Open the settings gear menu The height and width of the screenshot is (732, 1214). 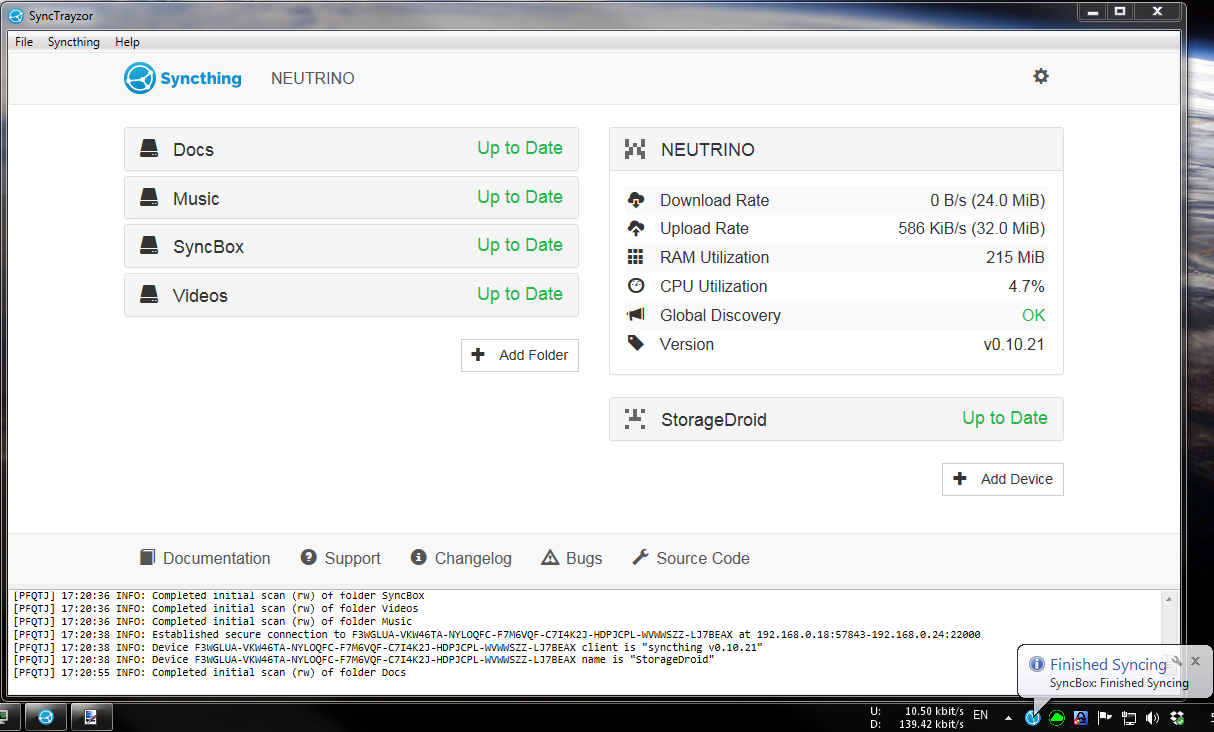[1041, 76]
